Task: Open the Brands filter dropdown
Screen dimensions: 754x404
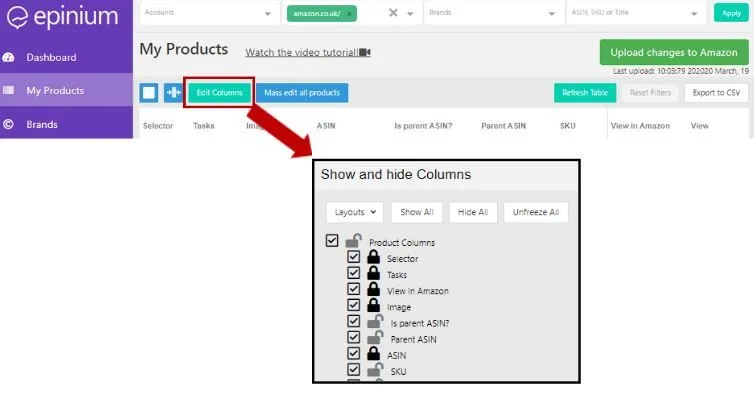Action: coord(493,13)
